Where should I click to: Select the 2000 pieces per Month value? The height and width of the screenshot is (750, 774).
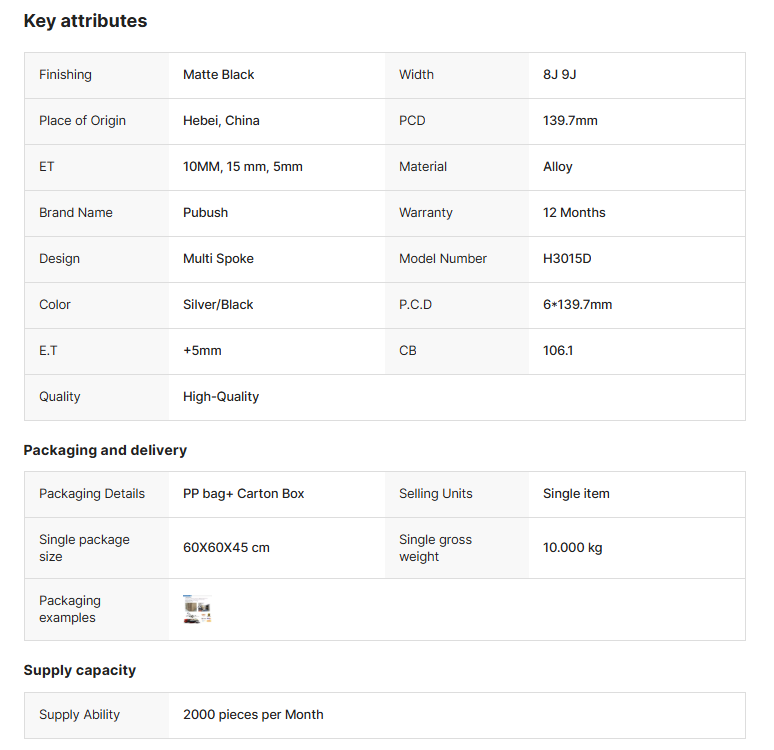[x=253, y=715]
